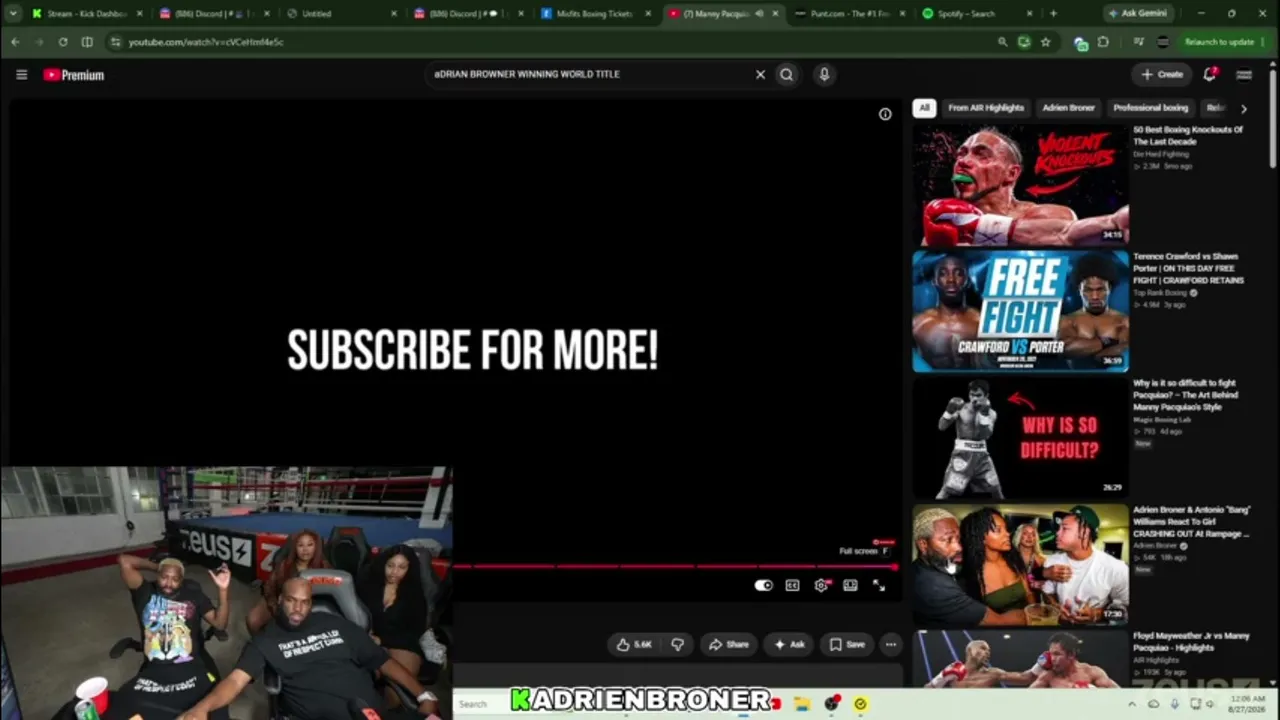Screen dimensions: 1280x720
Task: Submit search with the magnifier button
Action: [787, 74]
